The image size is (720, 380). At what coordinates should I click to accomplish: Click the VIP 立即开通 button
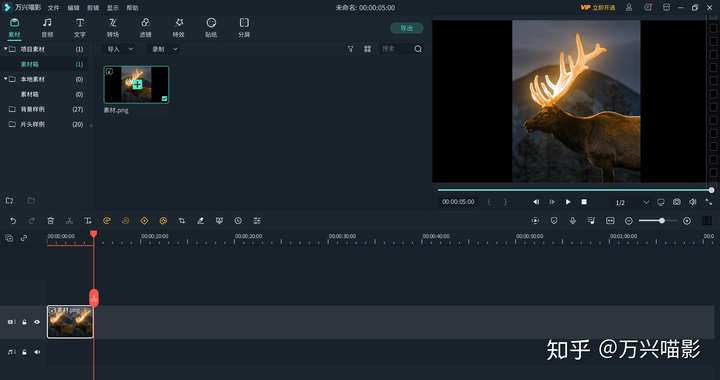click(x=597, y=8)
